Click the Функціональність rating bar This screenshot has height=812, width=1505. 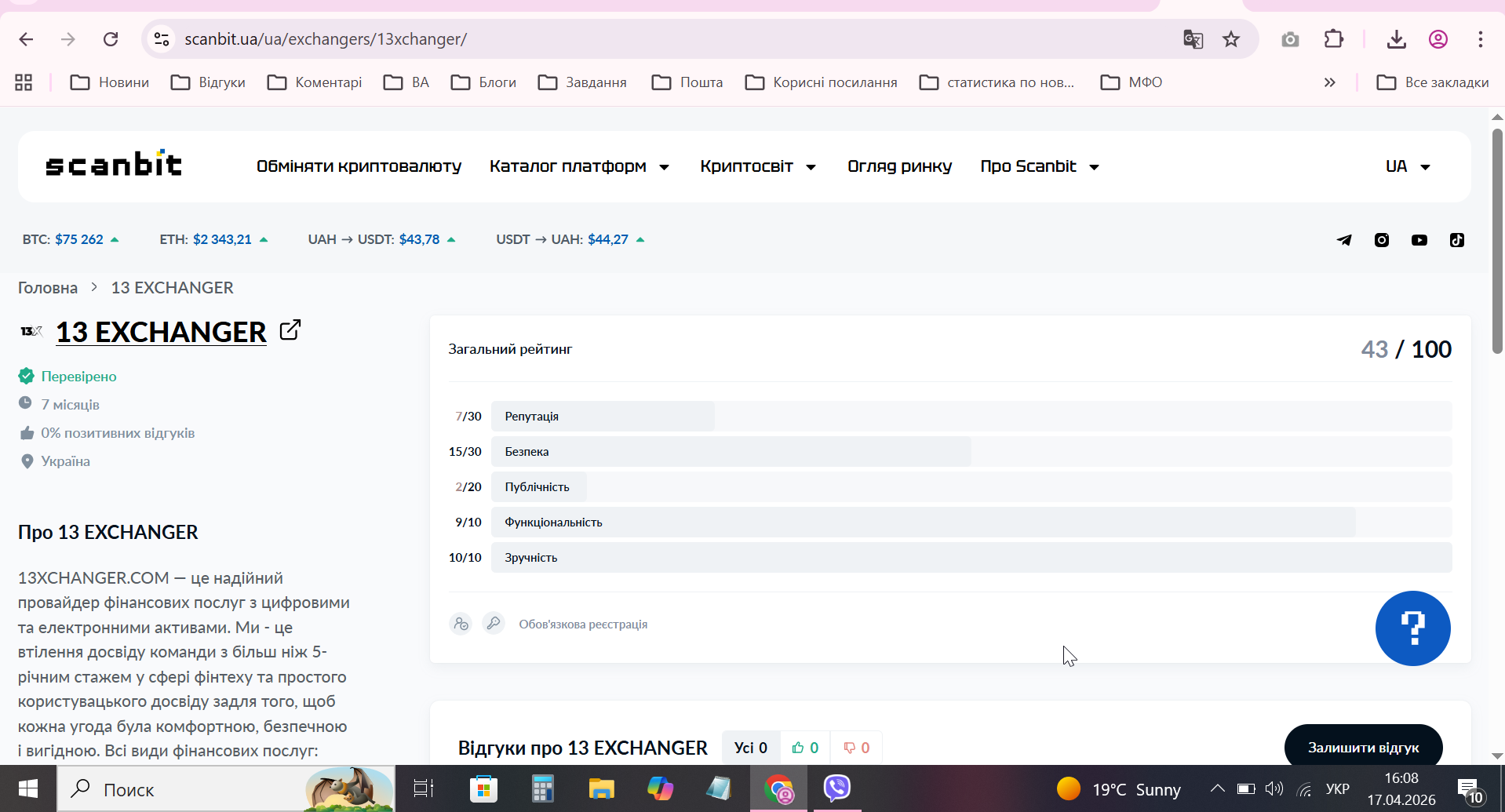971,522
